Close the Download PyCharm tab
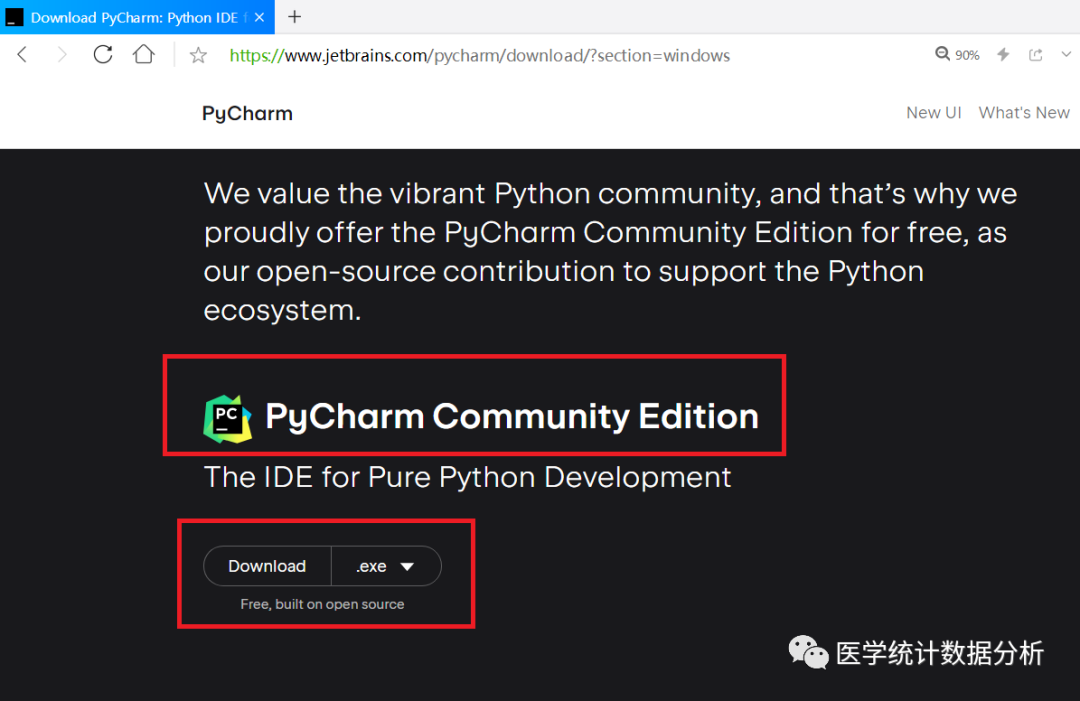This screenshot has width=1080, height=701. pos(260,17)
